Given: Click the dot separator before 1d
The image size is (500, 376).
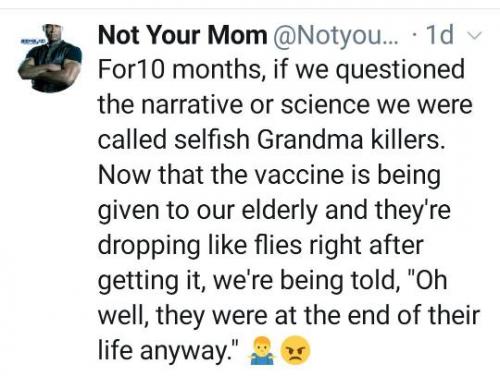Looking at the screenshot, I should click(x=413, y=36).
